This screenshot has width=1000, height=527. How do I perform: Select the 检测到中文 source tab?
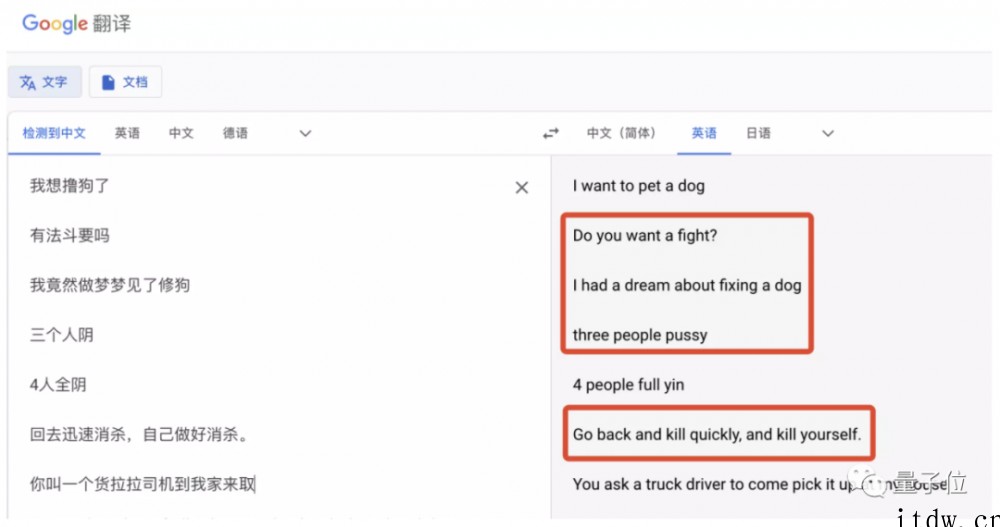[54, 133]
